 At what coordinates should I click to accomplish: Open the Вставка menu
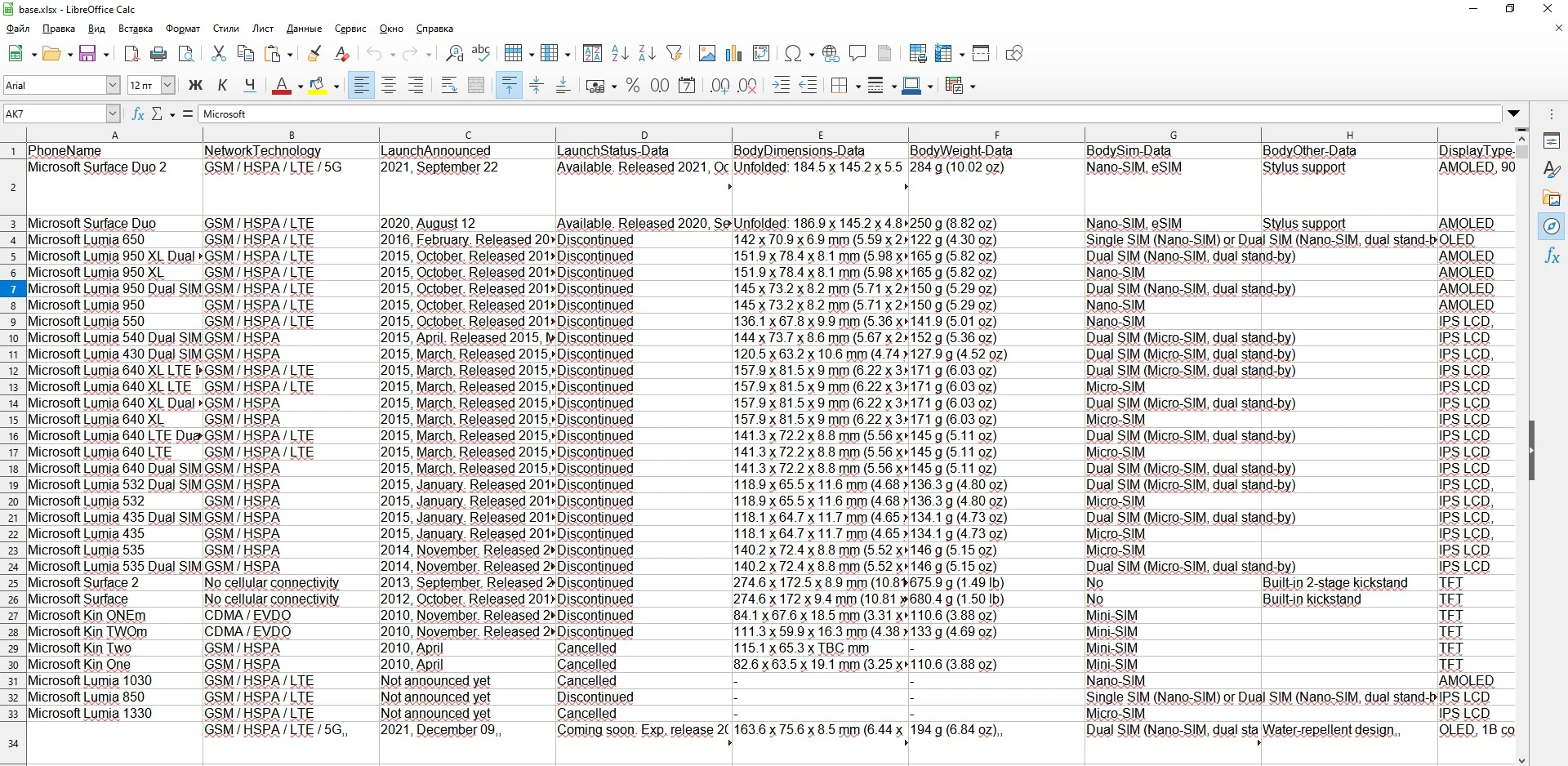tap(136, 29)
